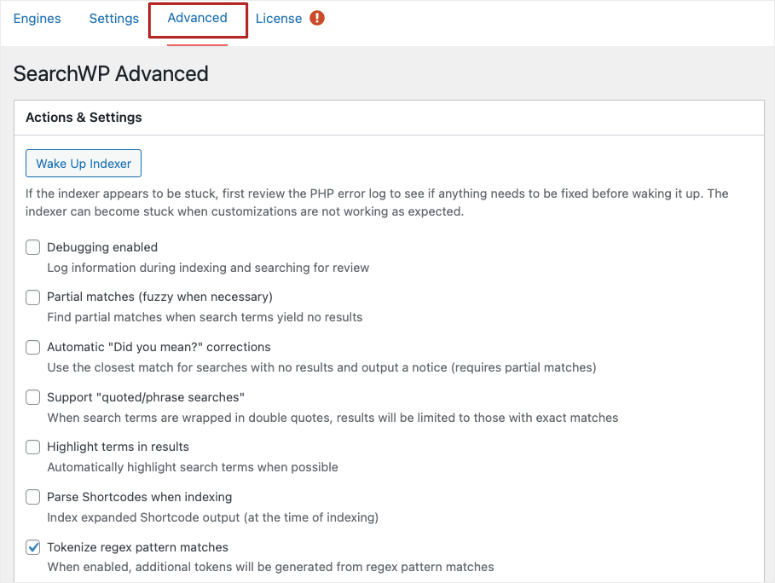Click "Automatically highlight search terms when possible" text

click(x=193, y=467)
